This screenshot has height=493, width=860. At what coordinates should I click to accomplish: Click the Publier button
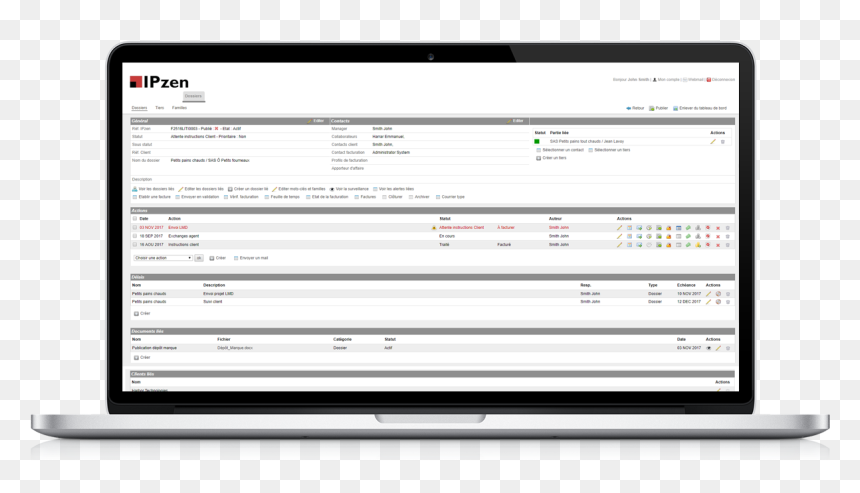tap(659, 108)
